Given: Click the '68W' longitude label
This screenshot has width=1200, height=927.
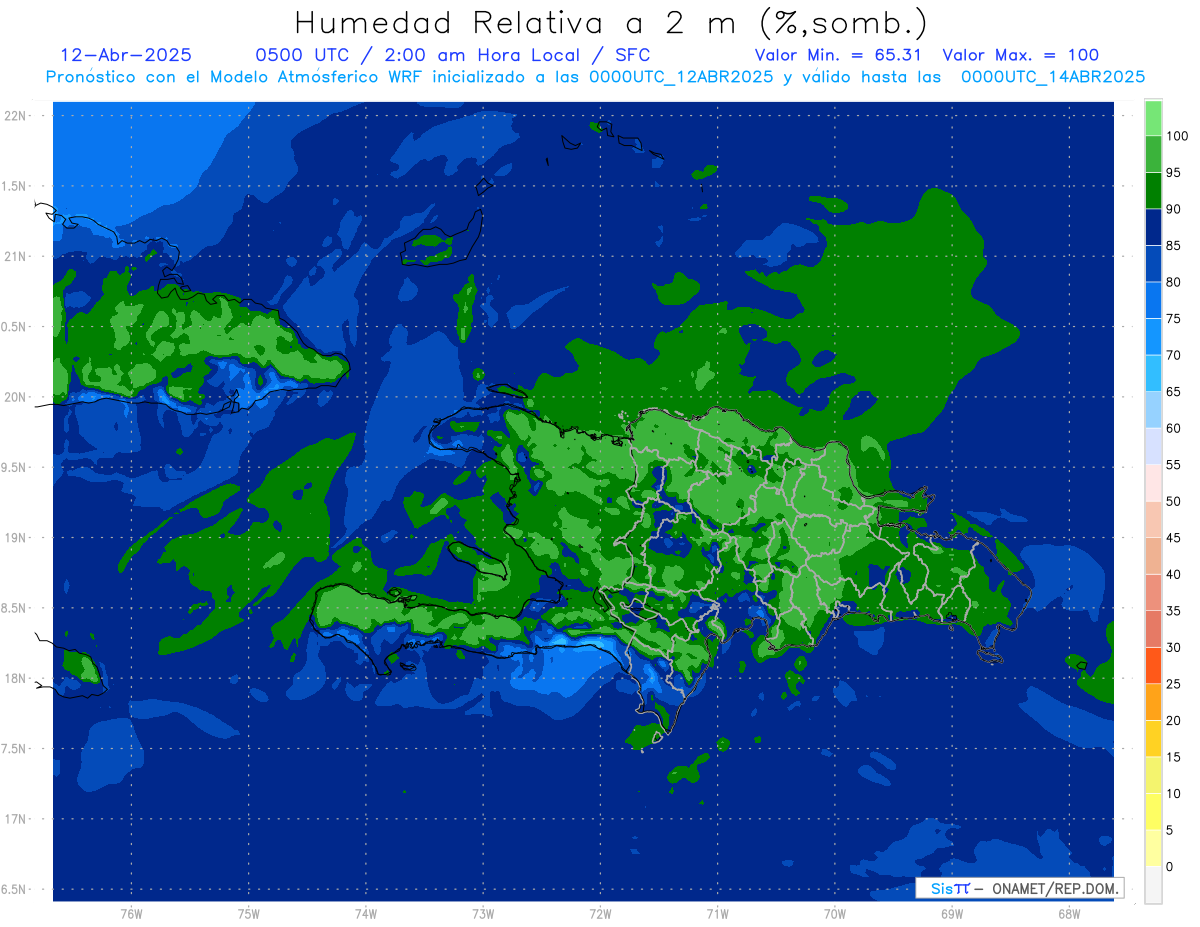Looking at the screenshot, I should pyautogui.click(x=1069, y=913).
